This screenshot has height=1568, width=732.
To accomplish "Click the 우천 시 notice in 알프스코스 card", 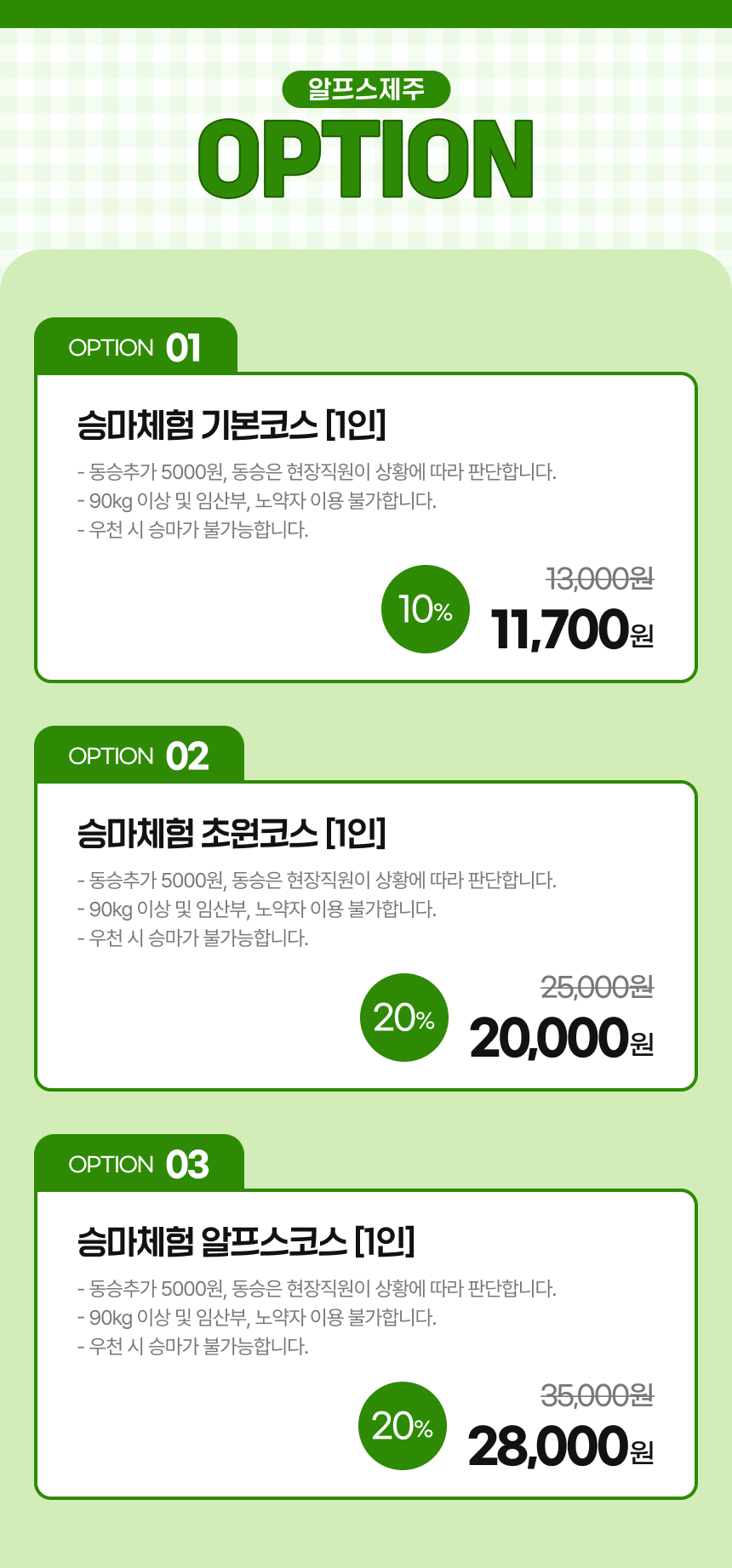I will [x=193, y=1346].
